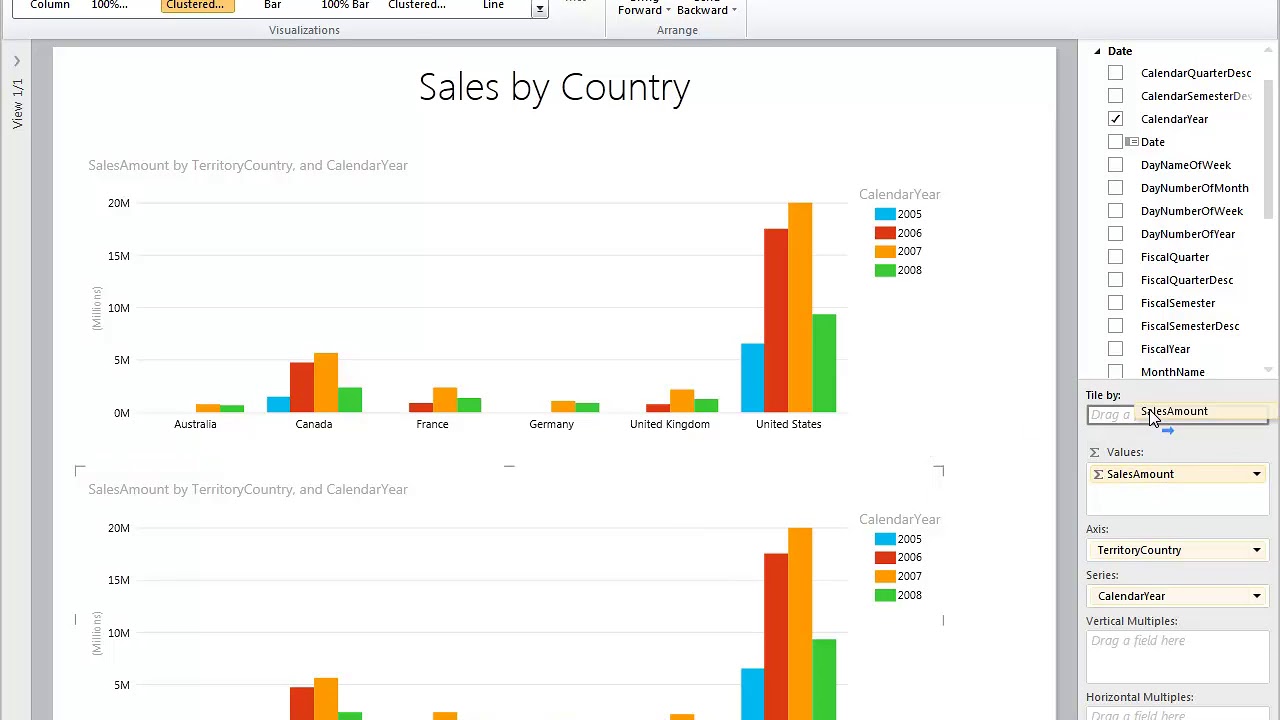Check the Date field checkbox
Image resolution: width=1280 pixels, height=720 pixels.
click(1115, 142)
